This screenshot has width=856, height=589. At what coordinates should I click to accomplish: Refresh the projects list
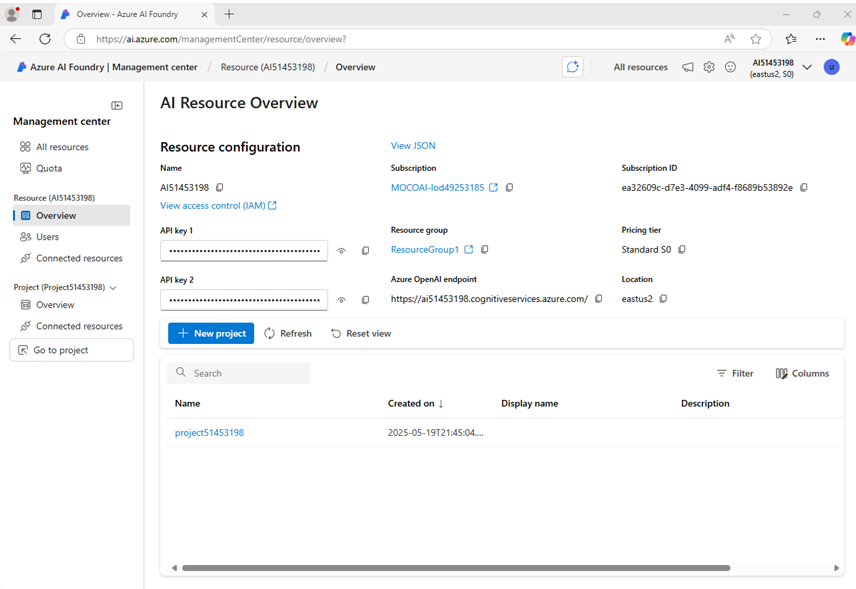288,334
